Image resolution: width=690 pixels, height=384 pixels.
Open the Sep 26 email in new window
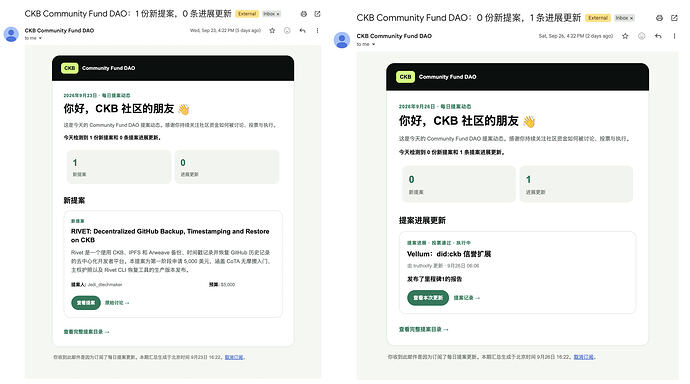point(674,18)
